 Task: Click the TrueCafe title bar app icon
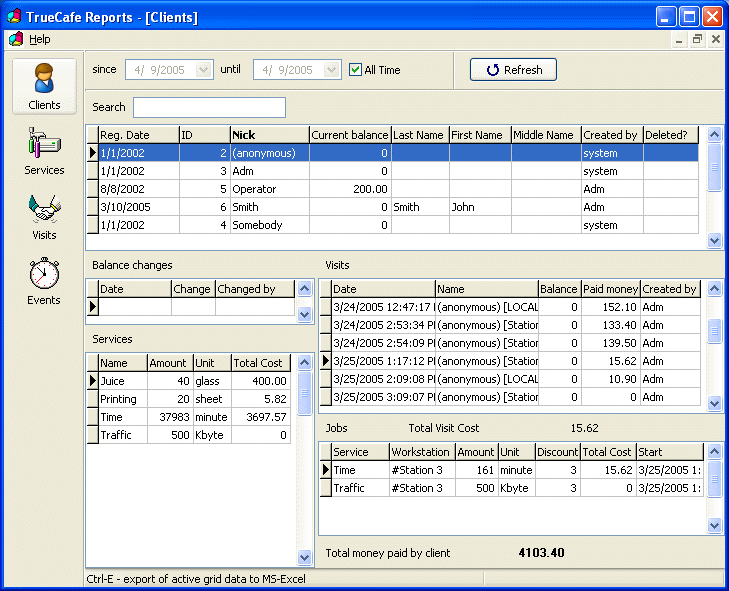click(14, 17)
